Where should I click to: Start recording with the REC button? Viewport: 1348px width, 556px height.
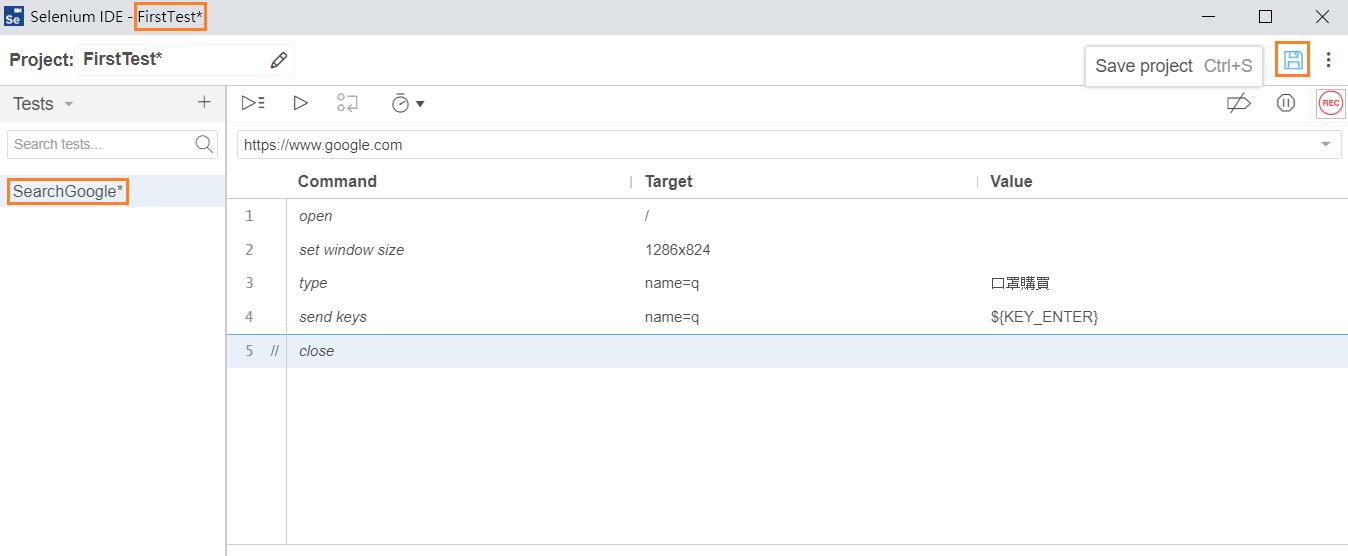[1330, 102]
